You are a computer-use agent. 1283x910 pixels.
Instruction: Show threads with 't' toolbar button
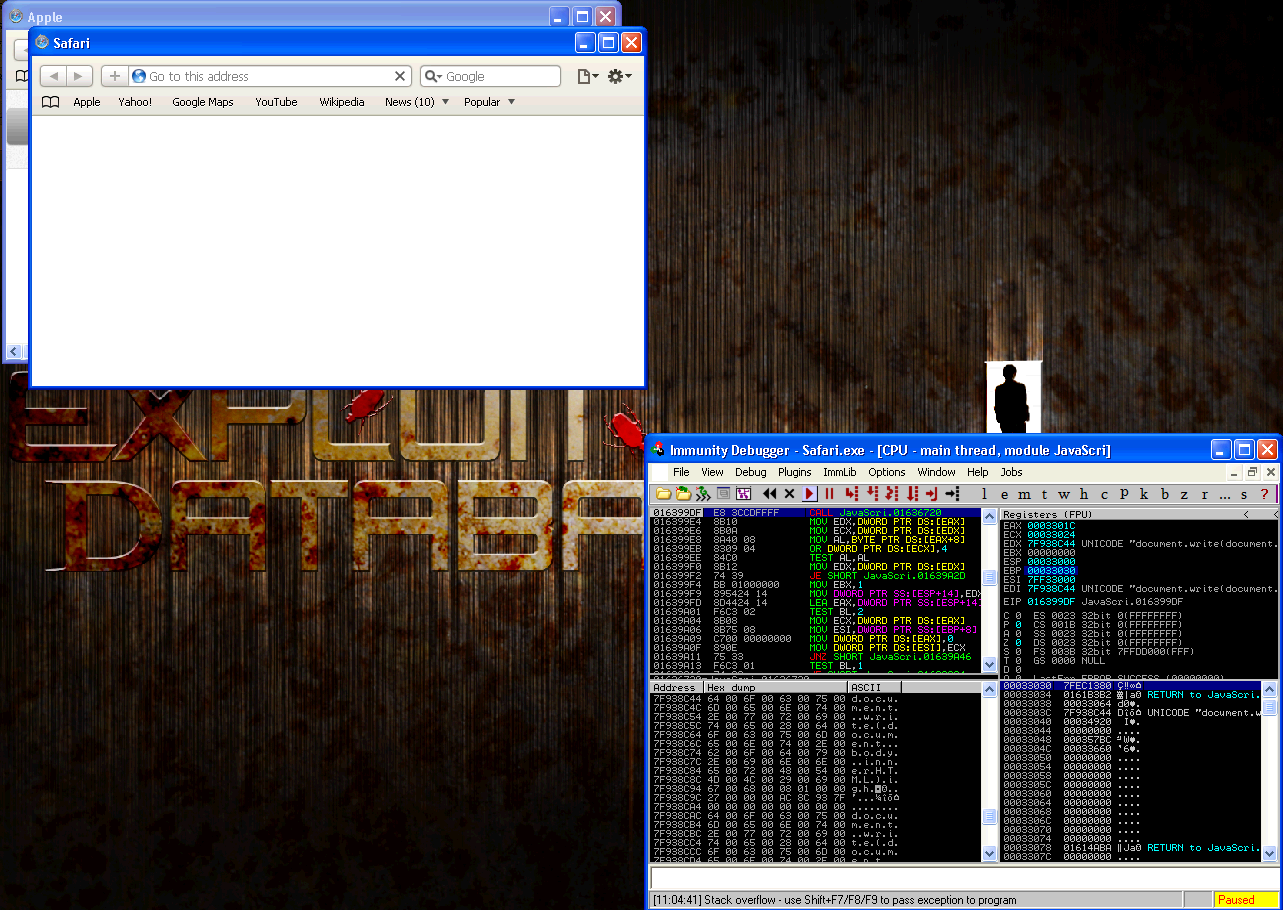click(1045, 494)
